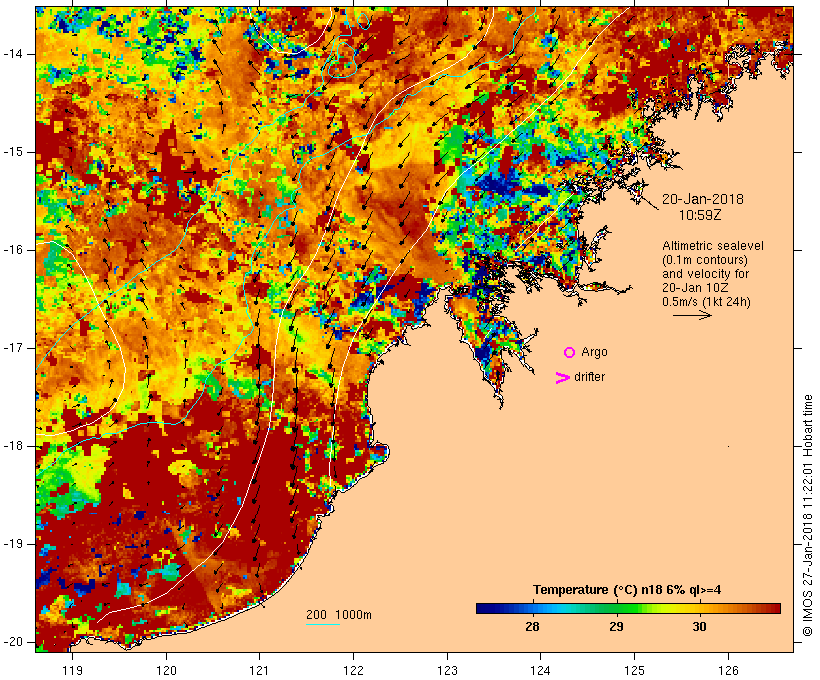This screenshot has height=680, width=820.
Task: Click the '20-Jan-2018' date label
Action: (x=703, y=199)
